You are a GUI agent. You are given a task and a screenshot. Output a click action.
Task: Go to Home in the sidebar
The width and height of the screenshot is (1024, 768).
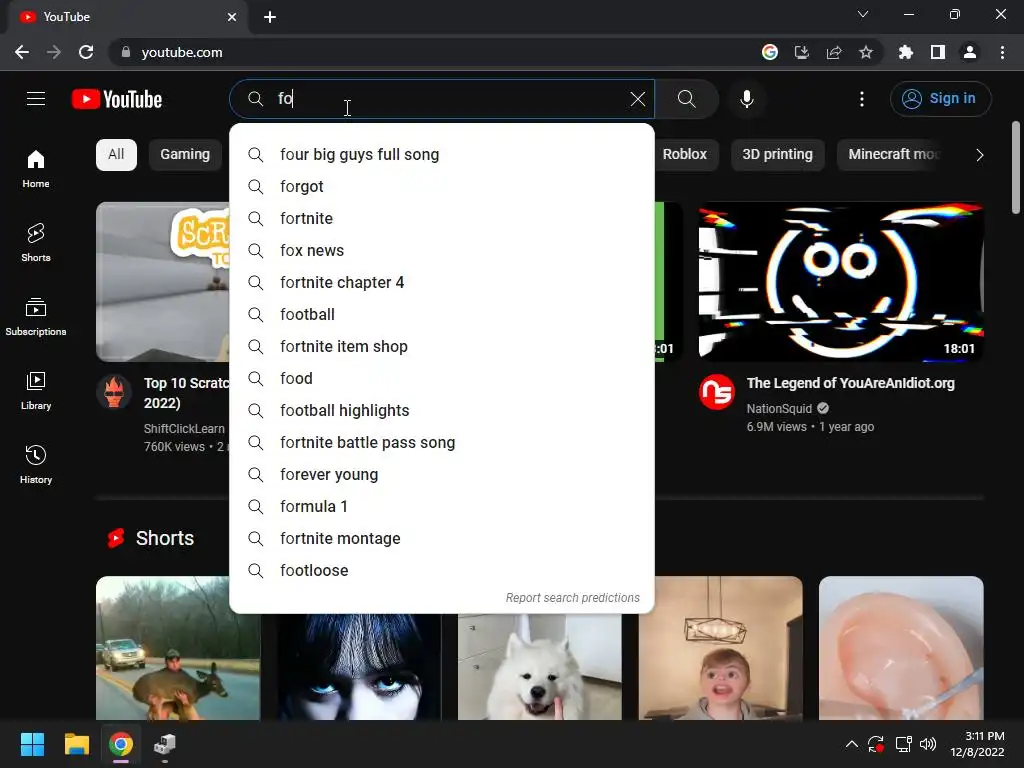(36, 168)
